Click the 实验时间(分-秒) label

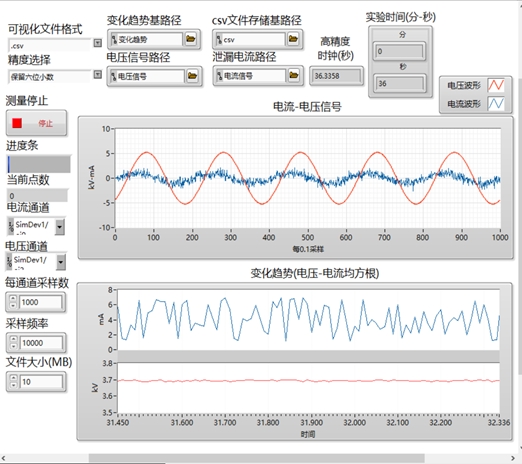coord(400,16)
